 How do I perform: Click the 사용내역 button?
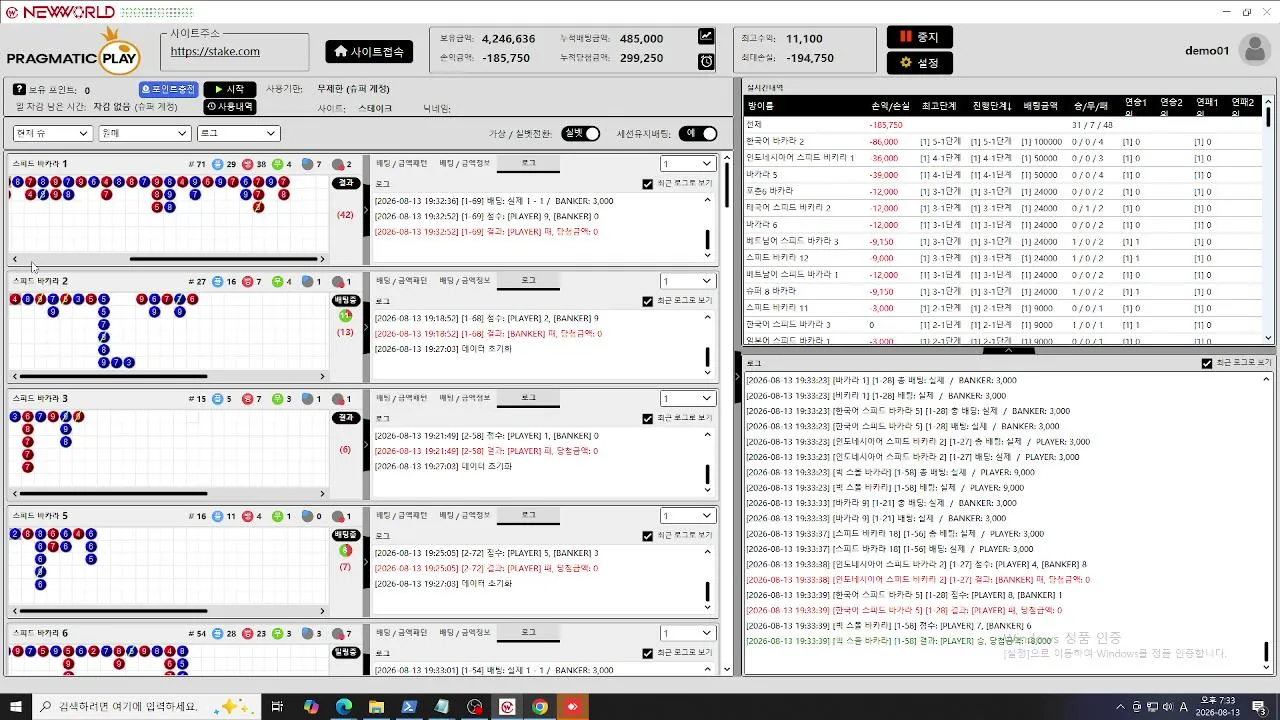point(229,107)
